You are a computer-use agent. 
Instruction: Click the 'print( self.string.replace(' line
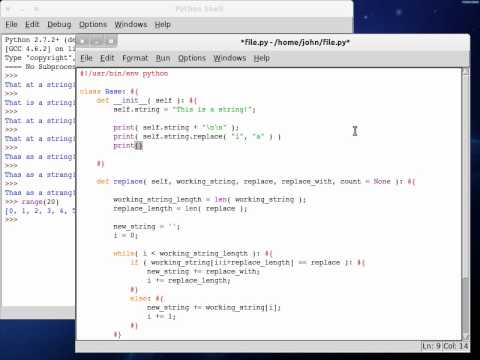click(x=197, y=136)
